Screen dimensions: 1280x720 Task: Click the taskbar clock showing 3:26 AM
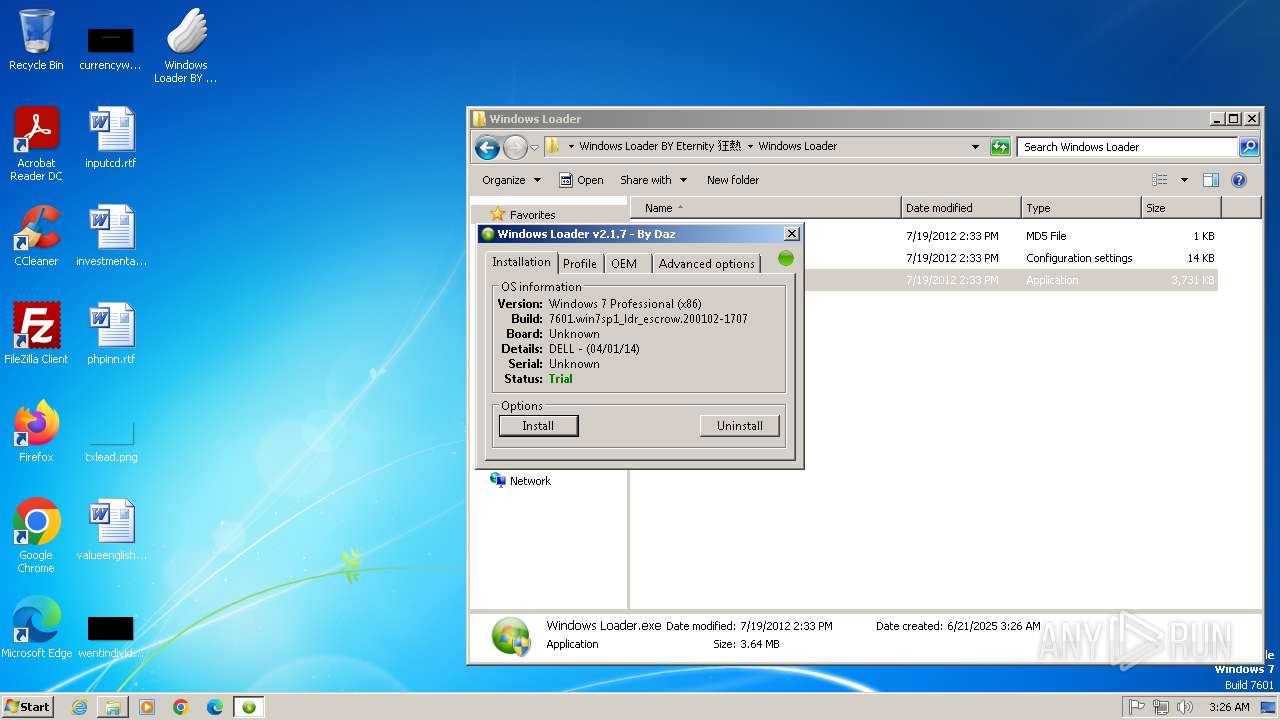pyautogui.click(x=1229, y=707)
